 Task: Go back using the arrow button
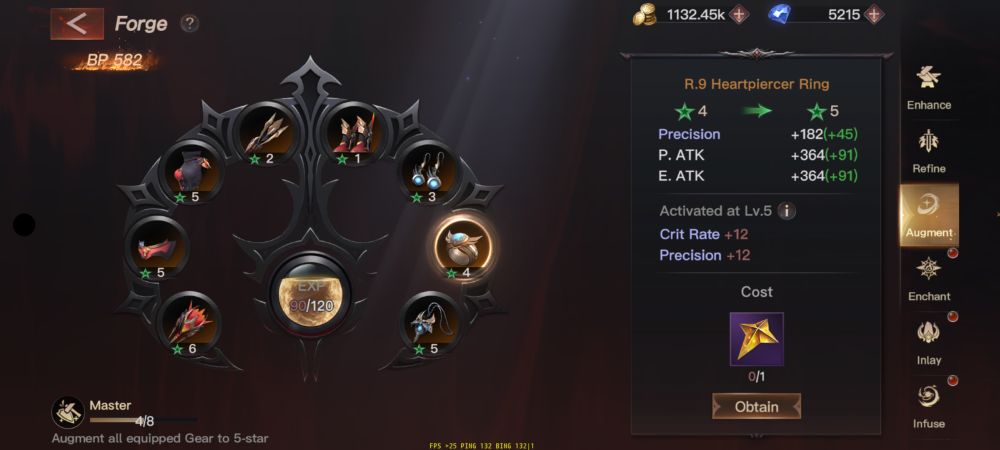[x=77, y=24]
